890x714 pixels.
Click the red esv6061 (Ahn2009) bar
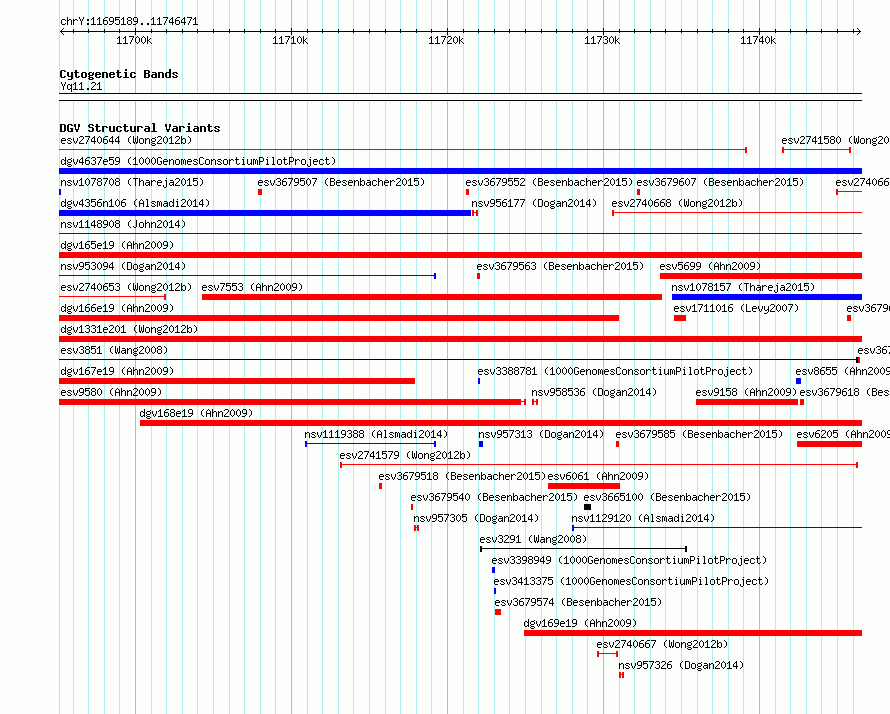(x=584, y=486)
